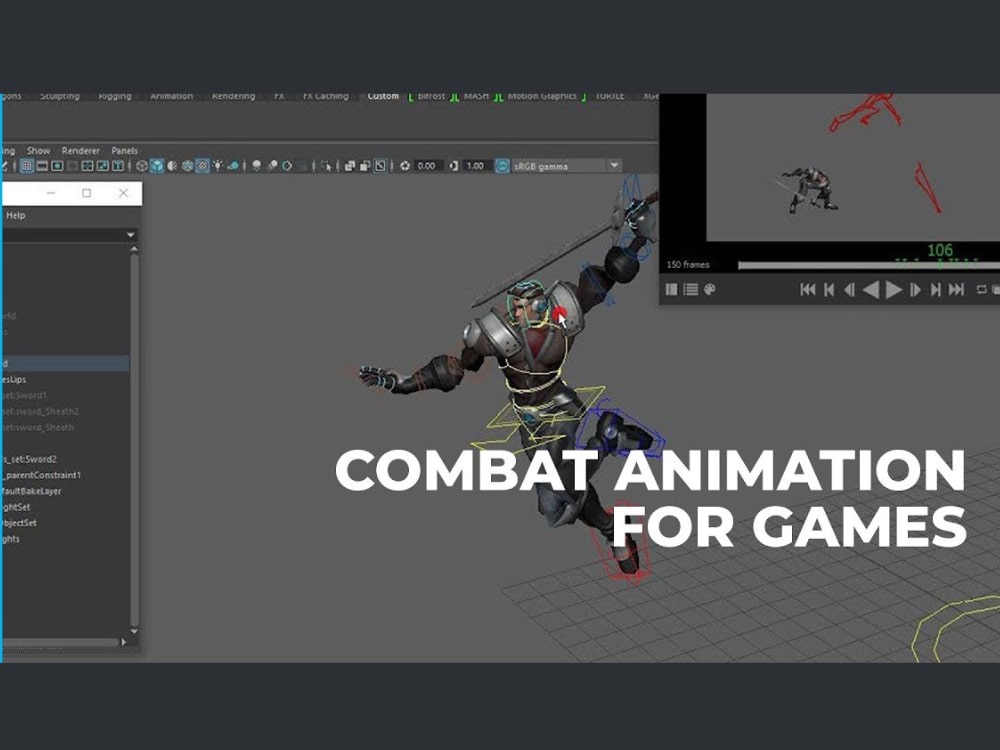Image resolution: width=1000 pixels, height=750 pixels.
Task: Toggle the viewport grid display icon
Action: pyautogui.click(x=27, y=166)
